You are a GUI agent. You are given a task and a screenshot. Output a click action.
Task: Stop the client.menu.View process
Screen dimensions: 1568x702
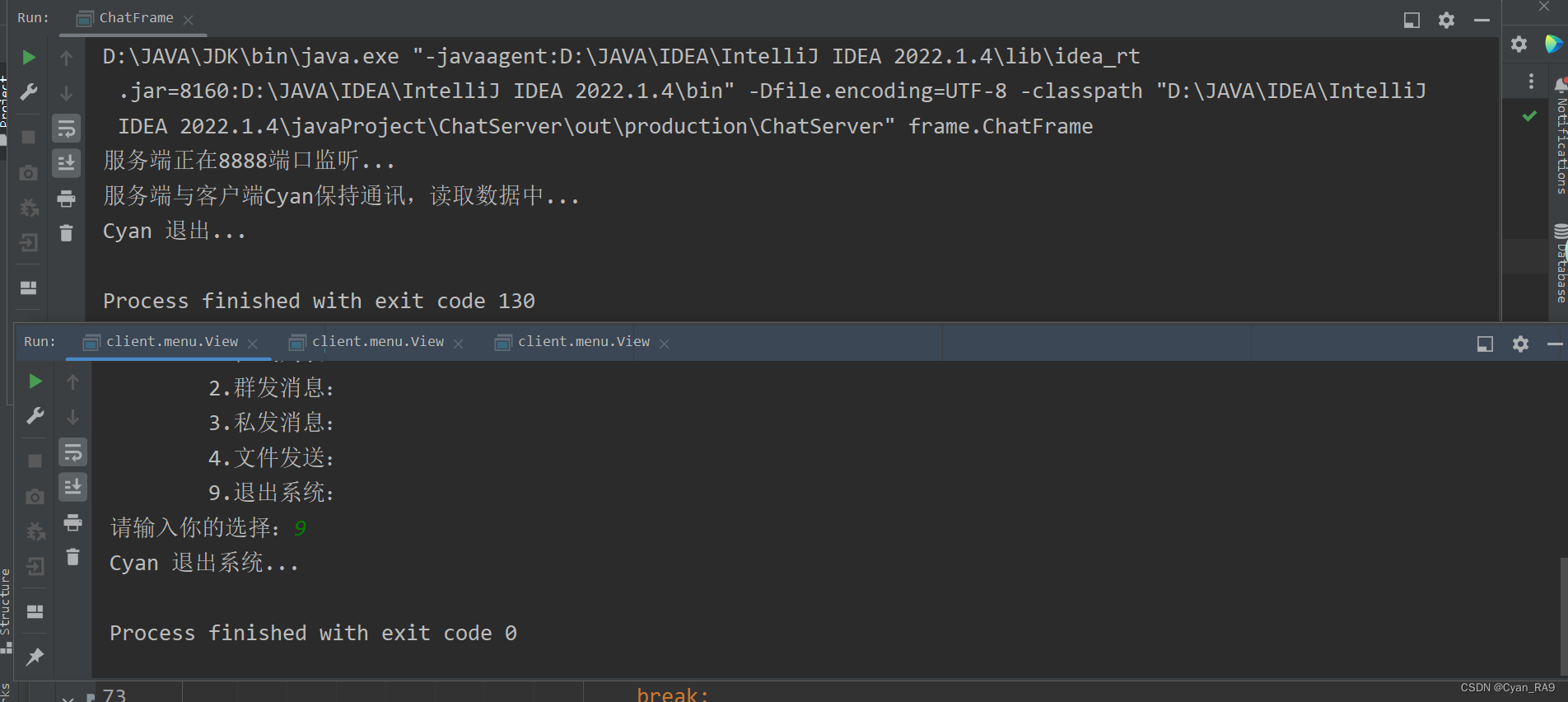click(35, 461)
